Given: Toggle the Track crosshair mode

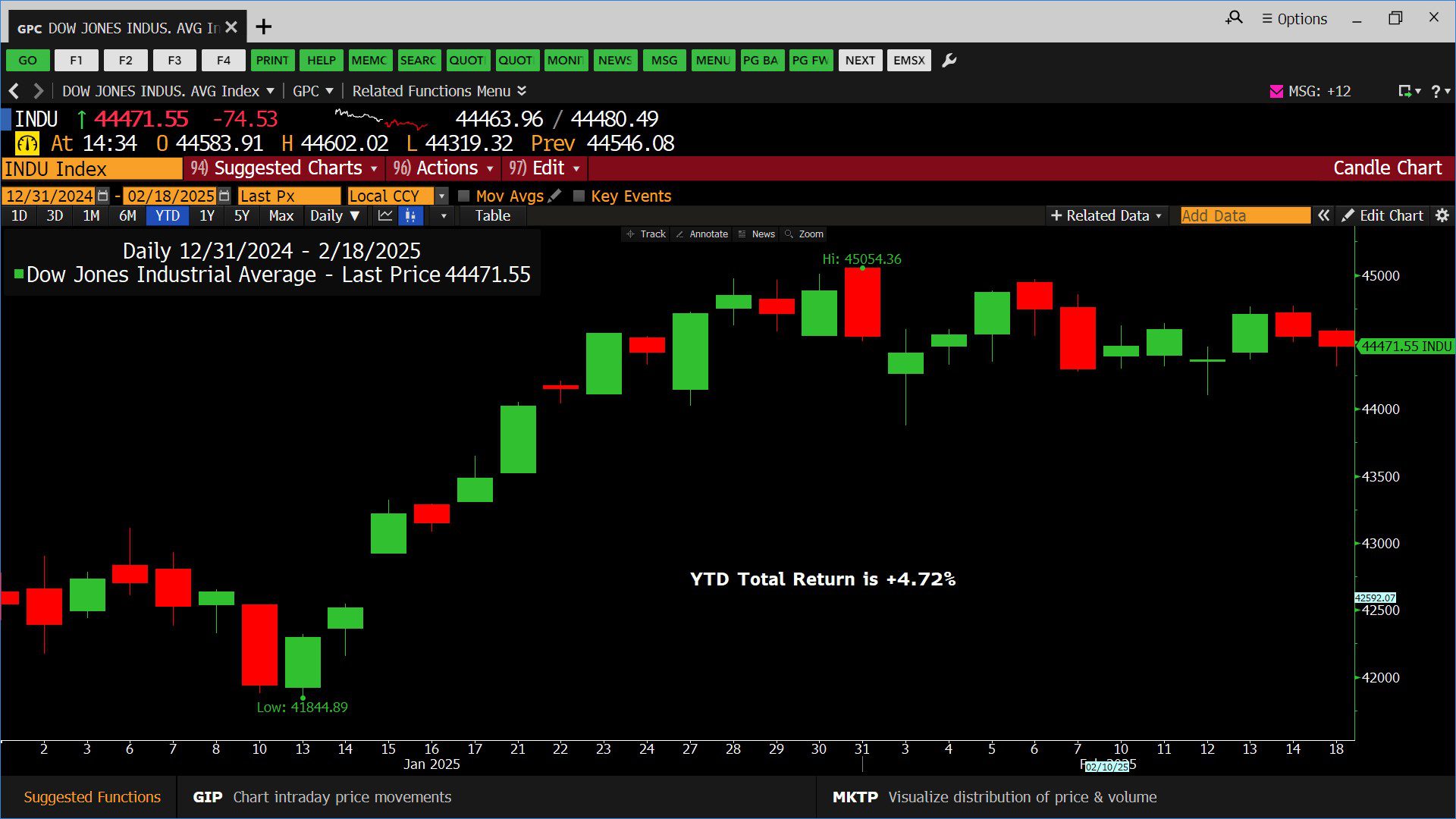Looking at the screenshot, I should tap(645, 234).
